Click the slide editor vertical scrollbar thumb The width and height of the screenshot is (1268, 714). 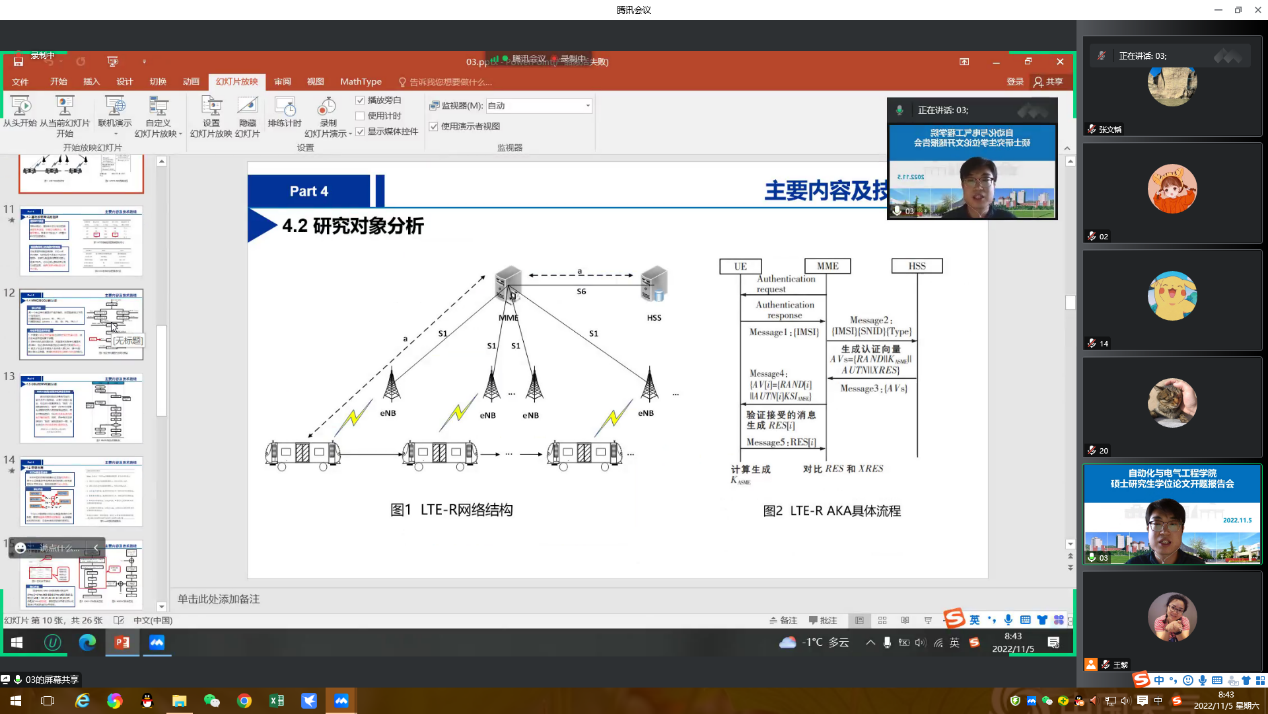coord(1069,303)
